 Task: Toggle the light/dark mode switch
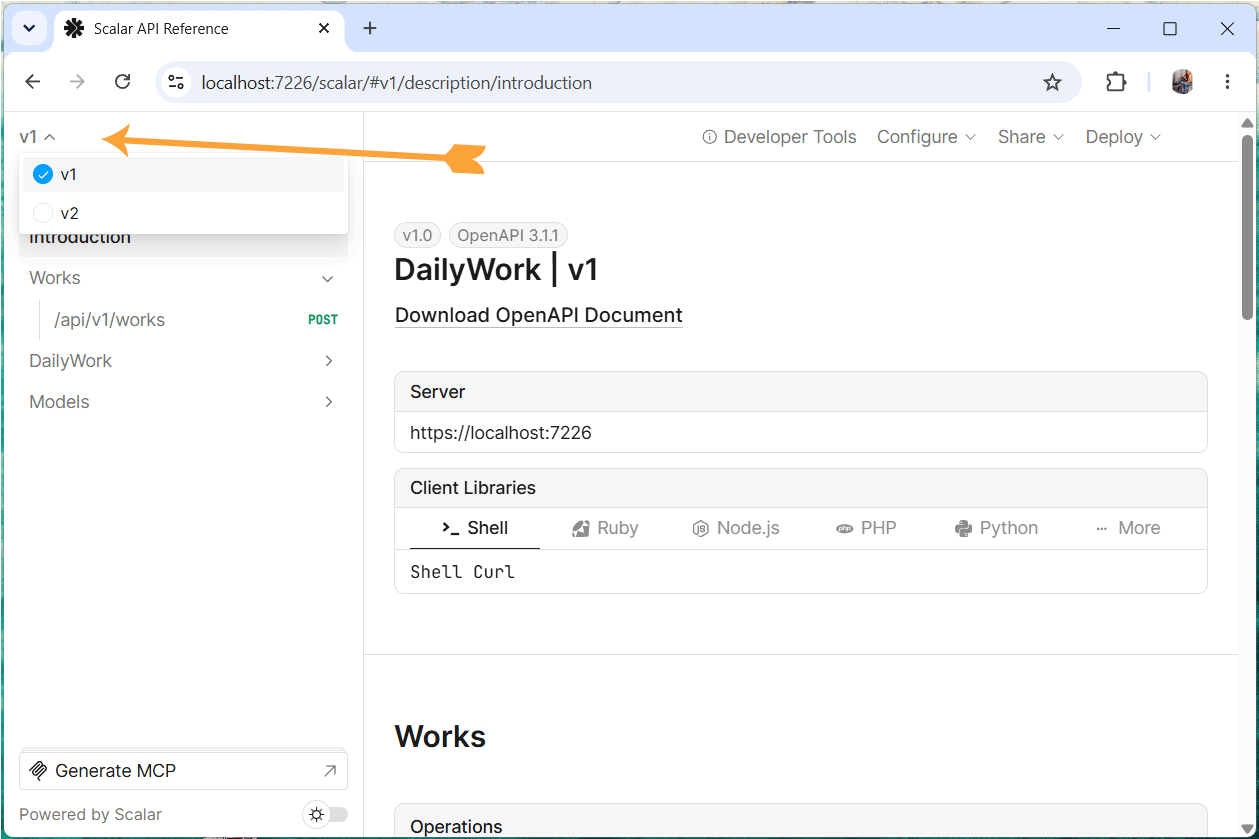325,814
